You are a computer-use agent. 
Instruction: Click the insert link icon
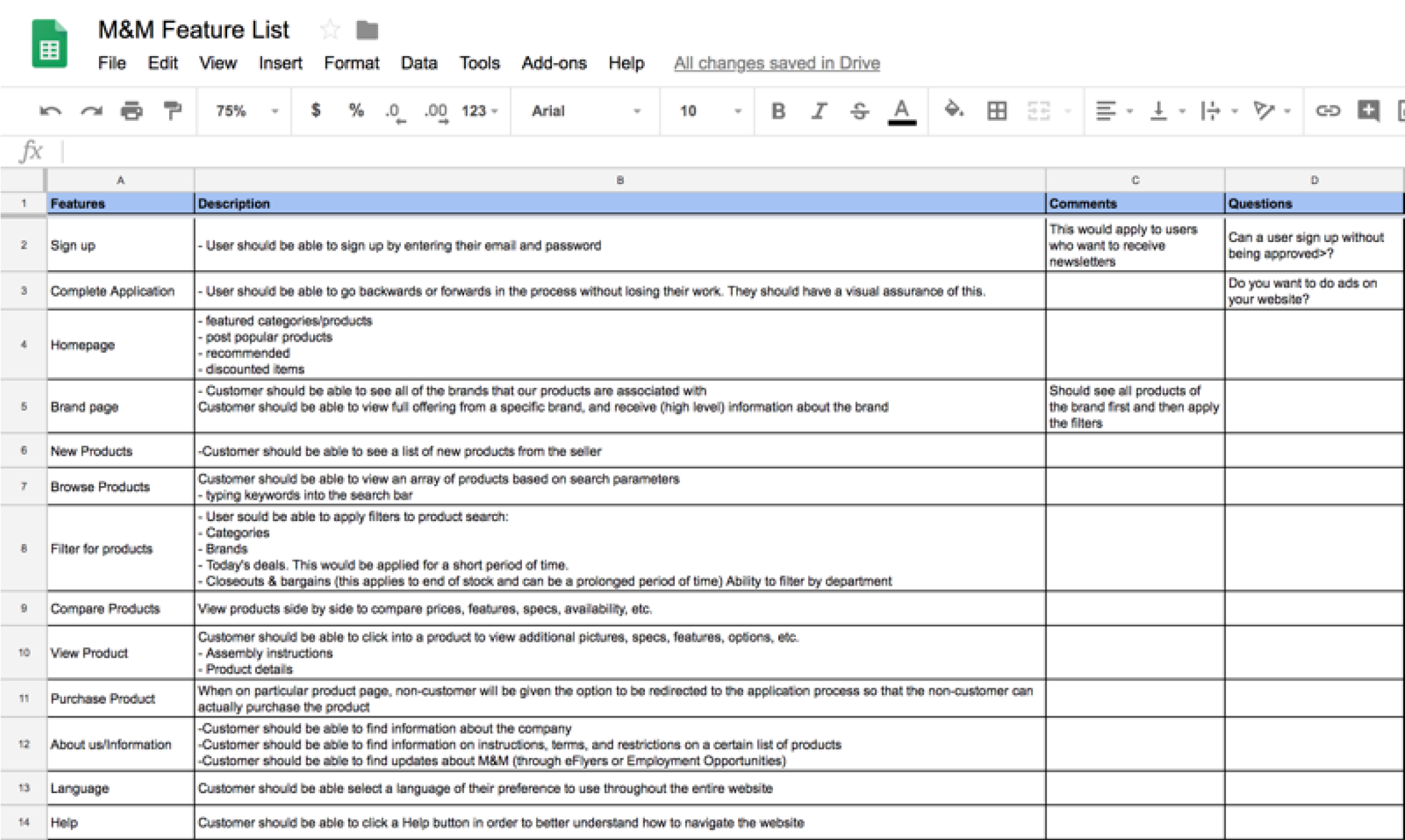[x=1328, y=111]
